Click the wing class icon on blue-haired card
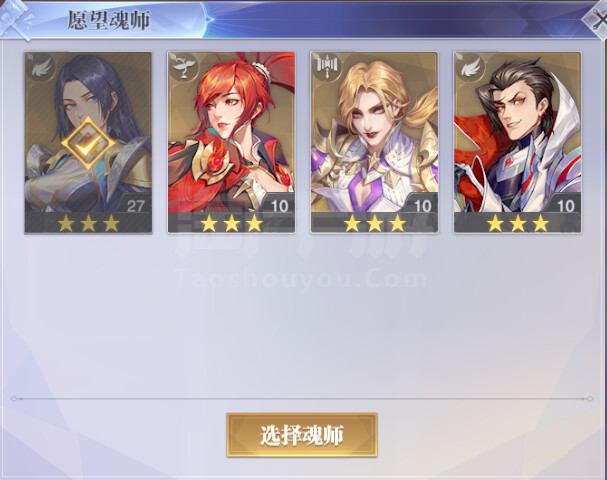 pos(41,67)
